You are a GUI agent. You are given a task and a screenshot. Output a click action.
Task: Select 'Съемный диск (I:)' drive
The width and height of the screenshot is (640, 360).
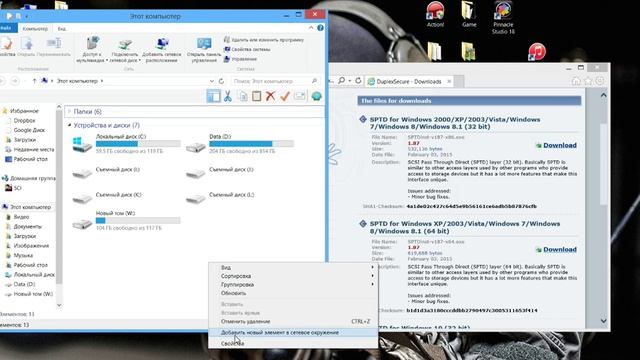tap(107, 173)
